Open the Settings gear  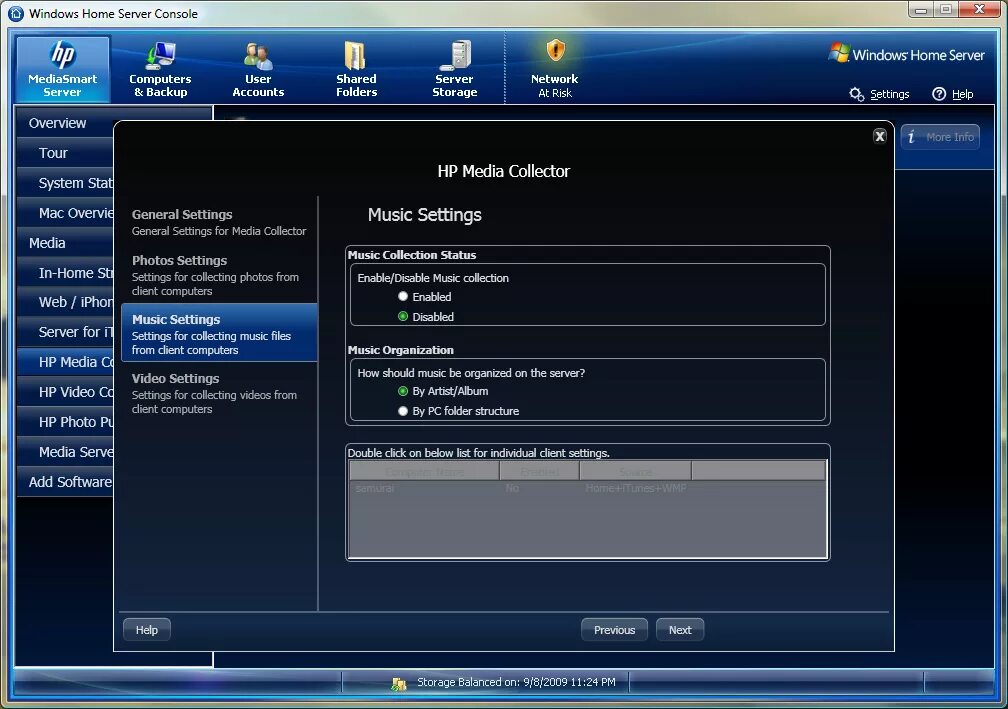[880, 94]
